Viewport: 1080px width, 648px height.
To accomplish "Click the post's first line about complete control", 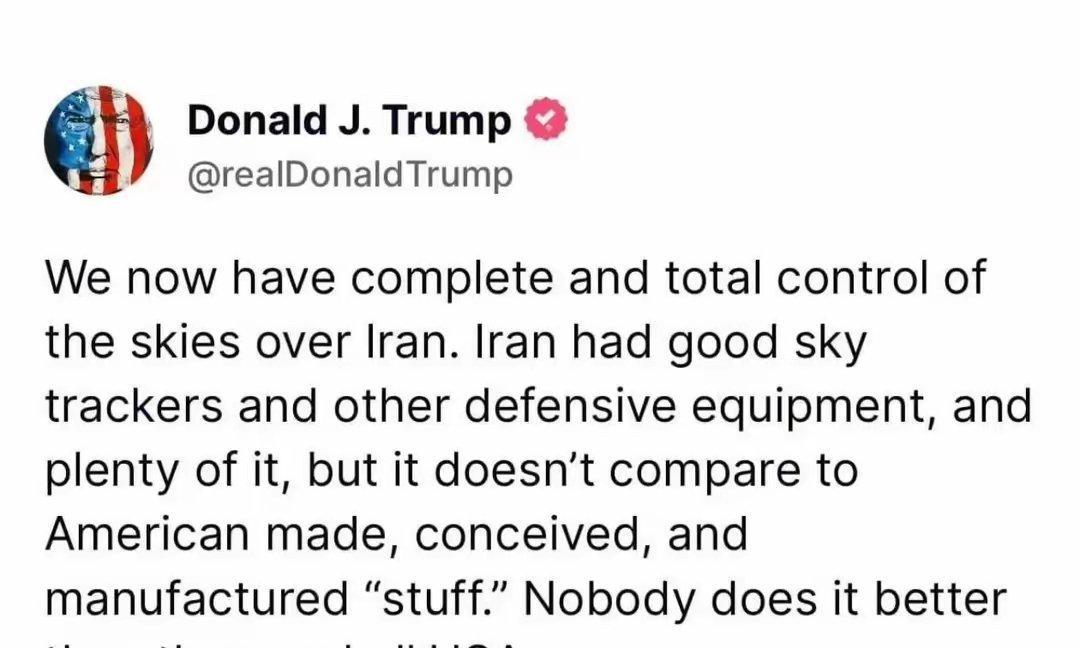I will tap(516, 277).
